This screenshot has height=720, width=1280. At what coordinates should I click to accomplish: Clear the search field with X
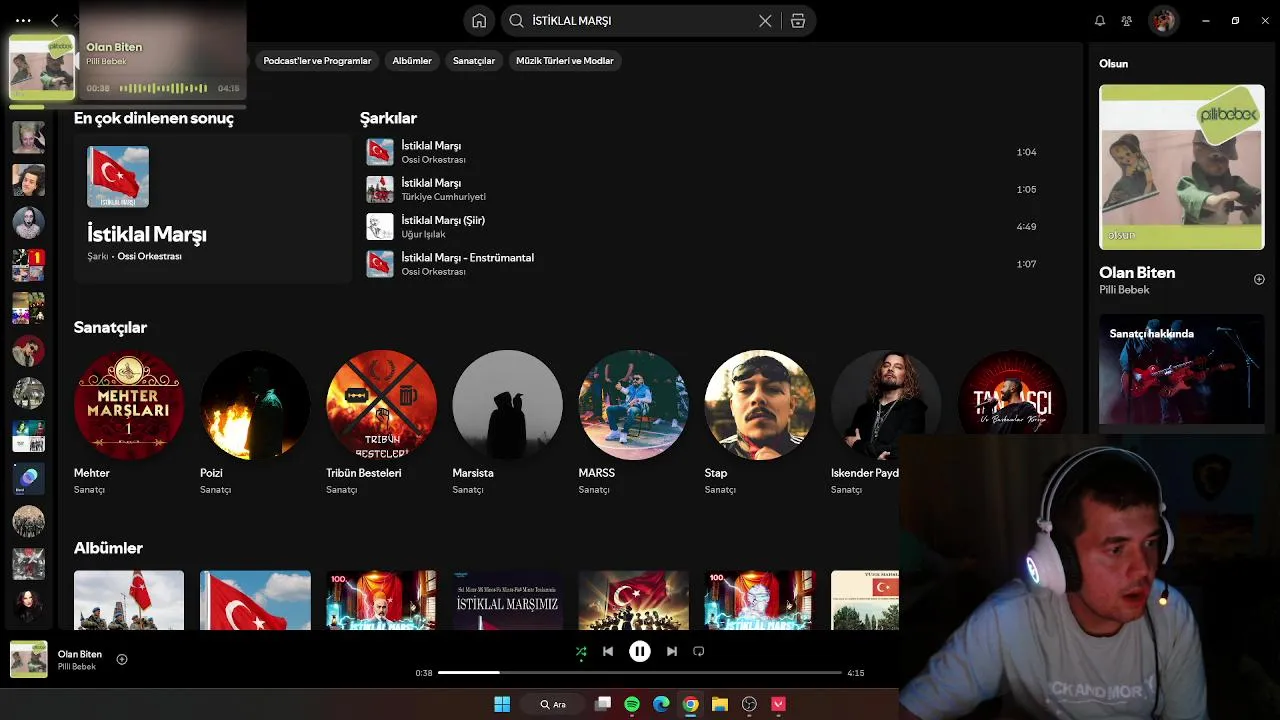pos(765,20)
